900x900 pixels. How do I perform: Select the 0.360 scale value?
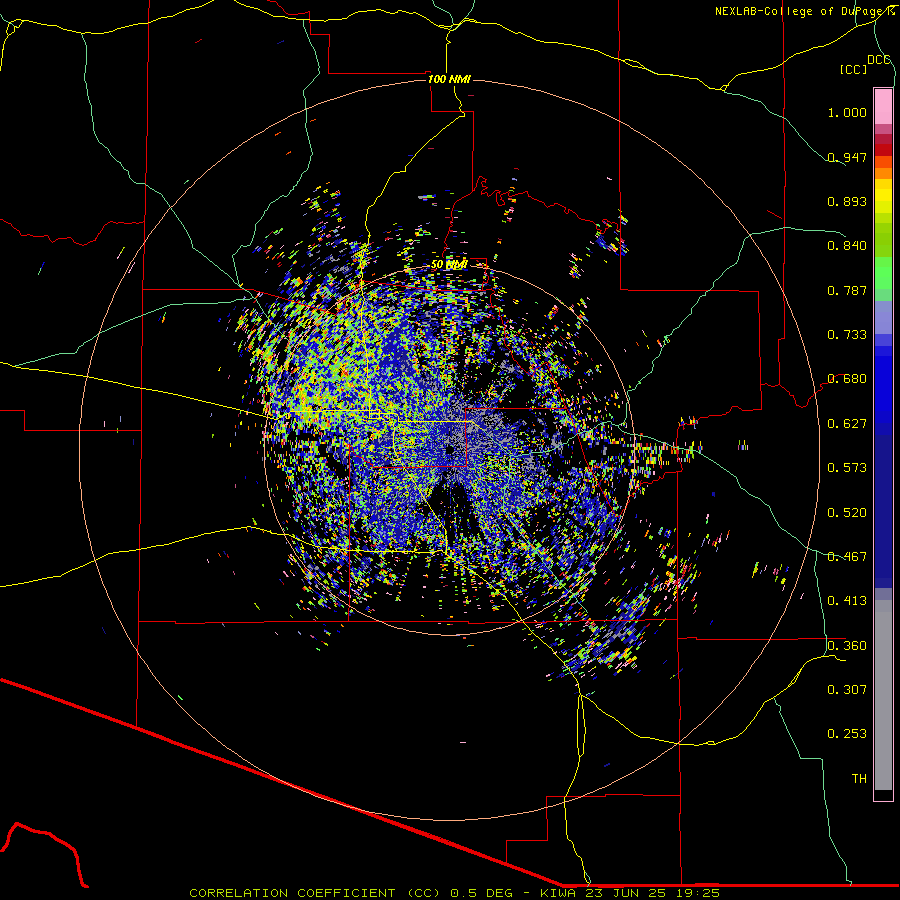pos(847,646)
